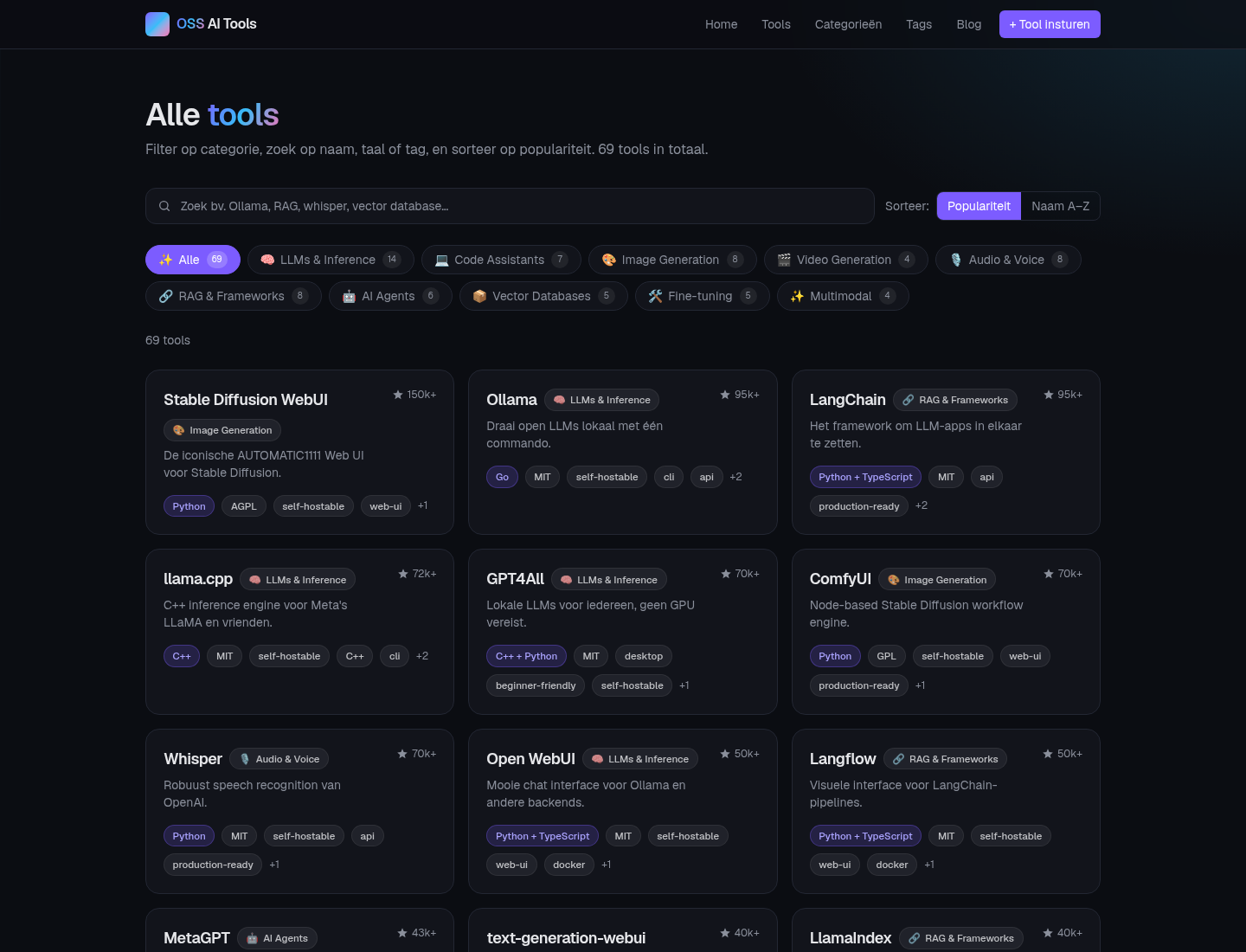Sort tools by Populariteit
The image size is (1246, 952).
[x=979, y=206]
